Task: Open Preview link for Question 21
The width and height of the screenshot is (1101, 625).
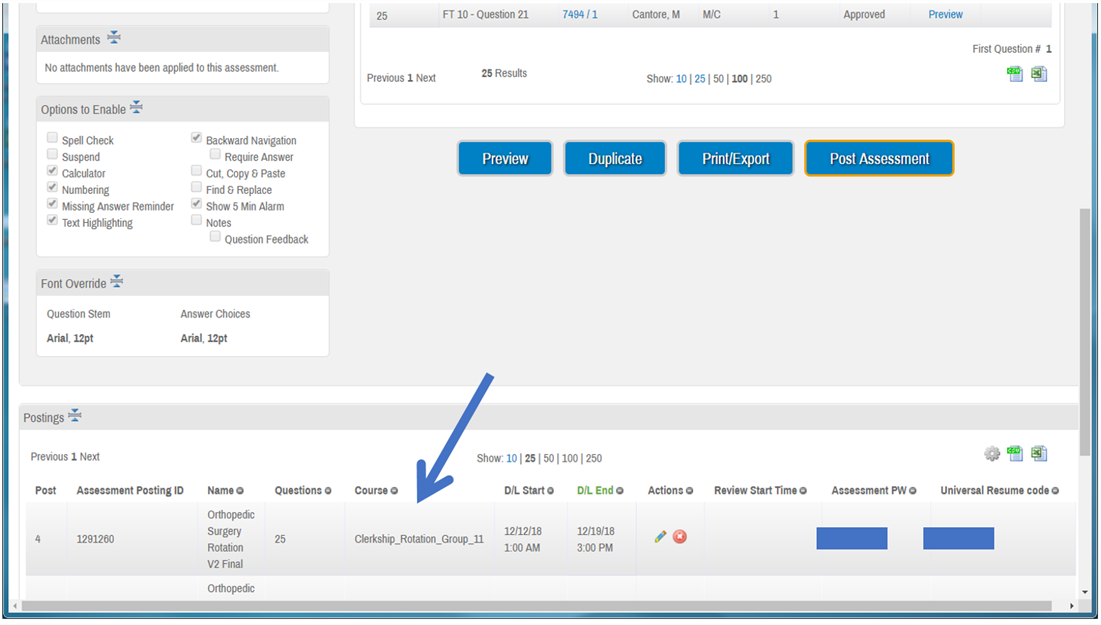Action: [x=945, y=15]
